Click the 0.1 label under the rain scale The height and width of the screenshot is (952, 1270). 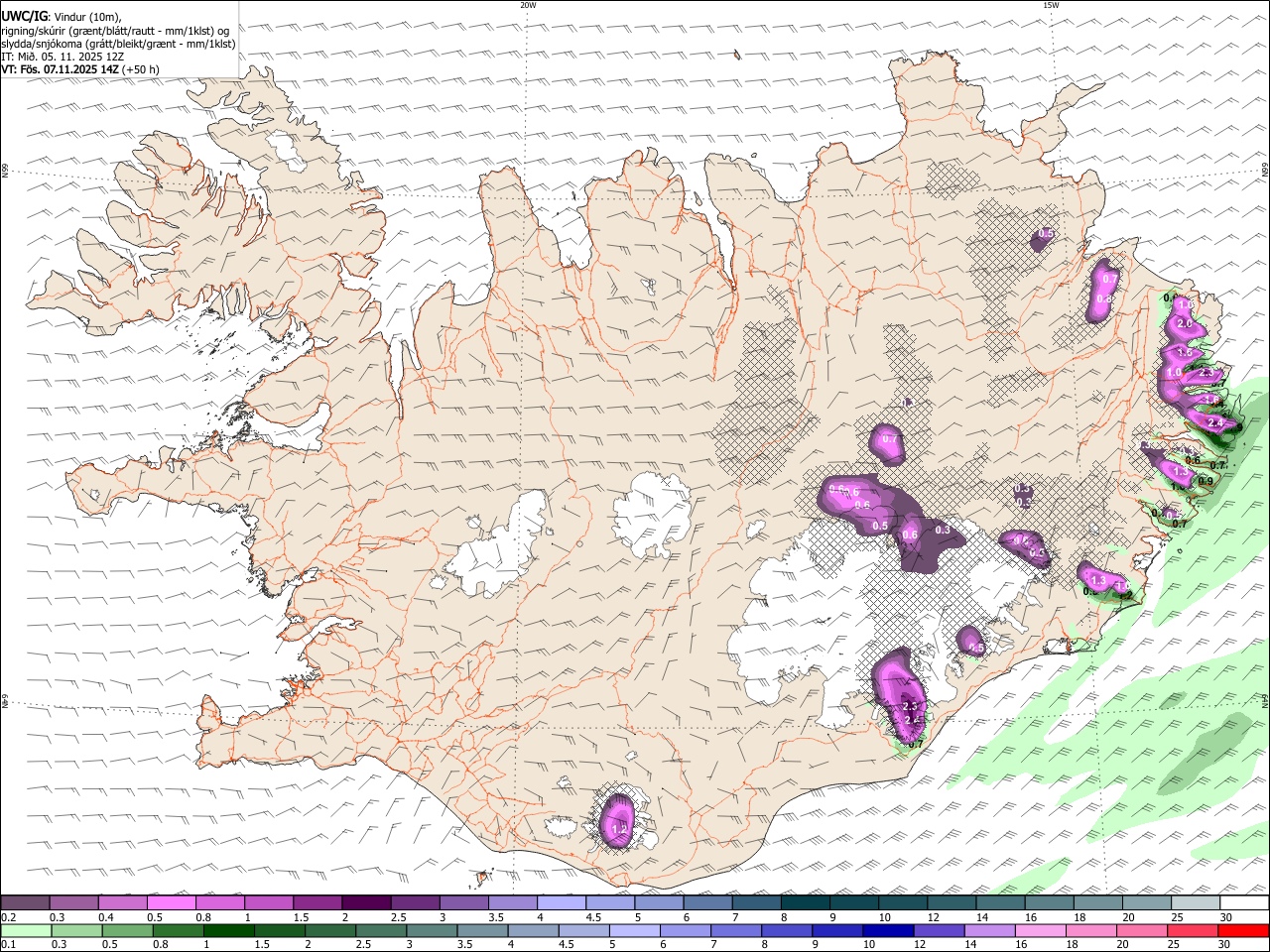click(7, 945)
